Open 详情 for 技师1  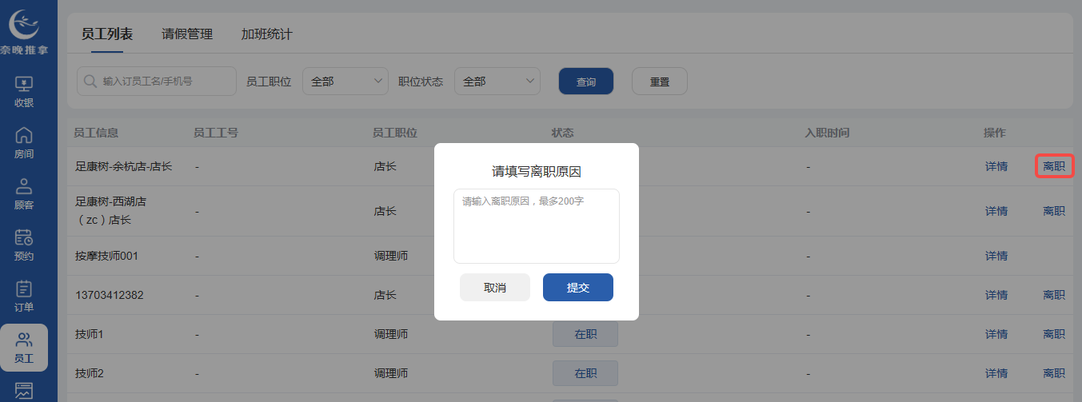point(996,334)
